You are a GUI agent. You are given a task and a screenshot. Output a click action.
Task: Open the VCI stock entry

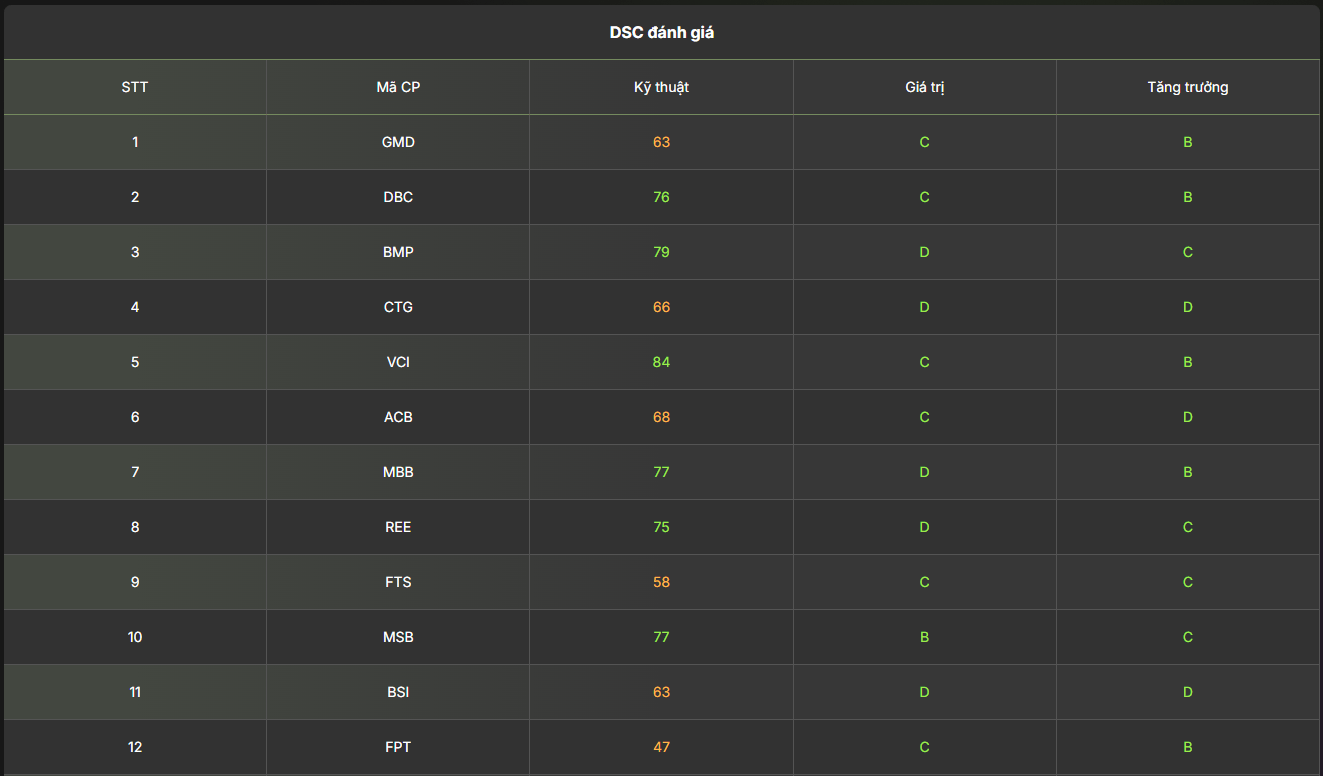(x=398, y=362)
